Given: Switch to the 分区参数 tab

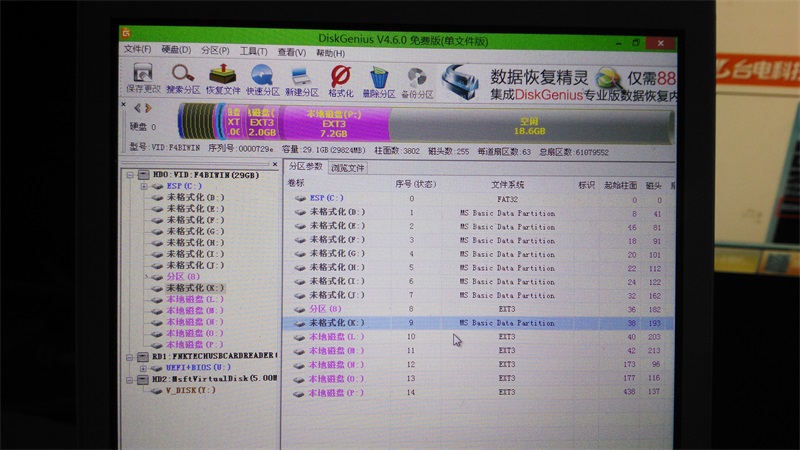Looking at the screenshot, I should pos(306,166).
